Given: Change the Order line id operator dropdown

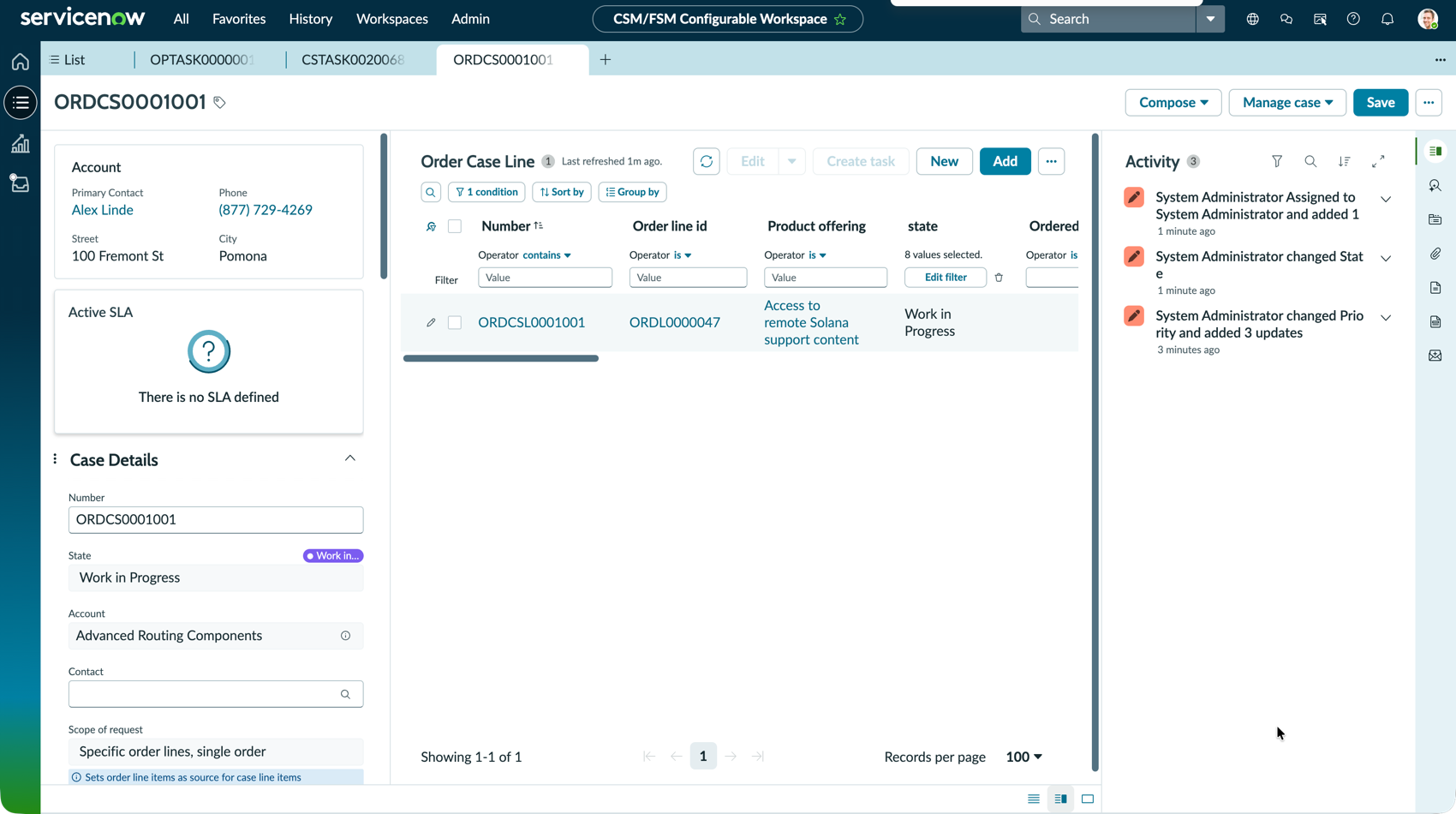Looking at the screenshot, I should 682,255.
